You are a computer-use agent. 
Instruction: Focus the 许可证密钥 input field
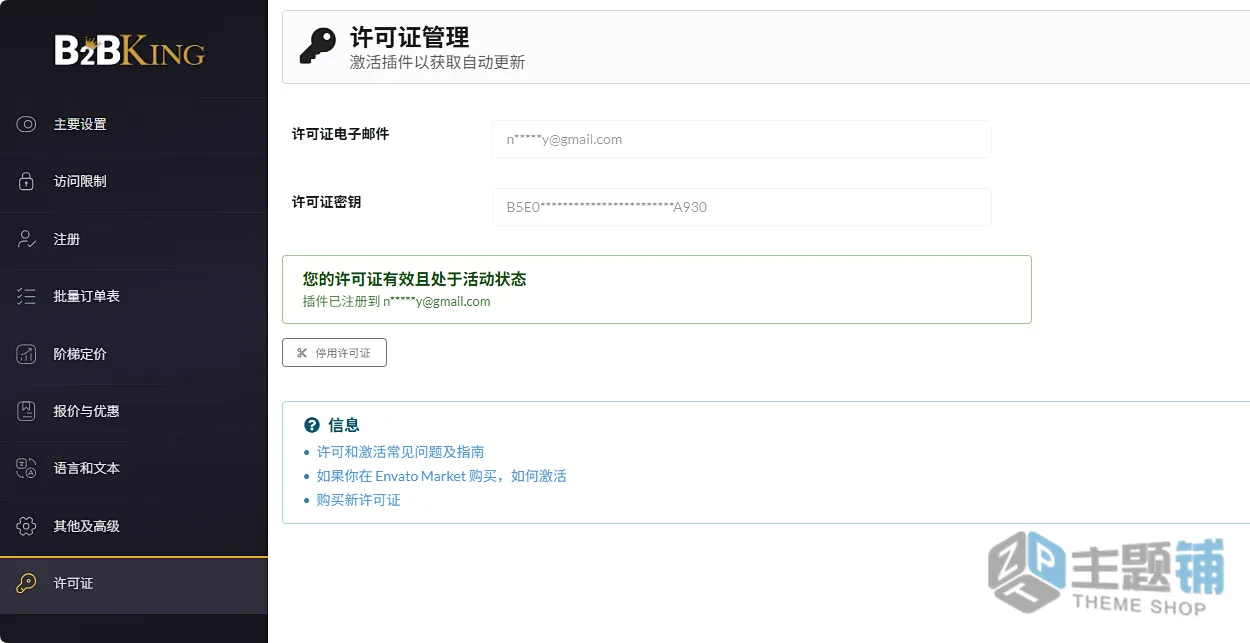741,207
